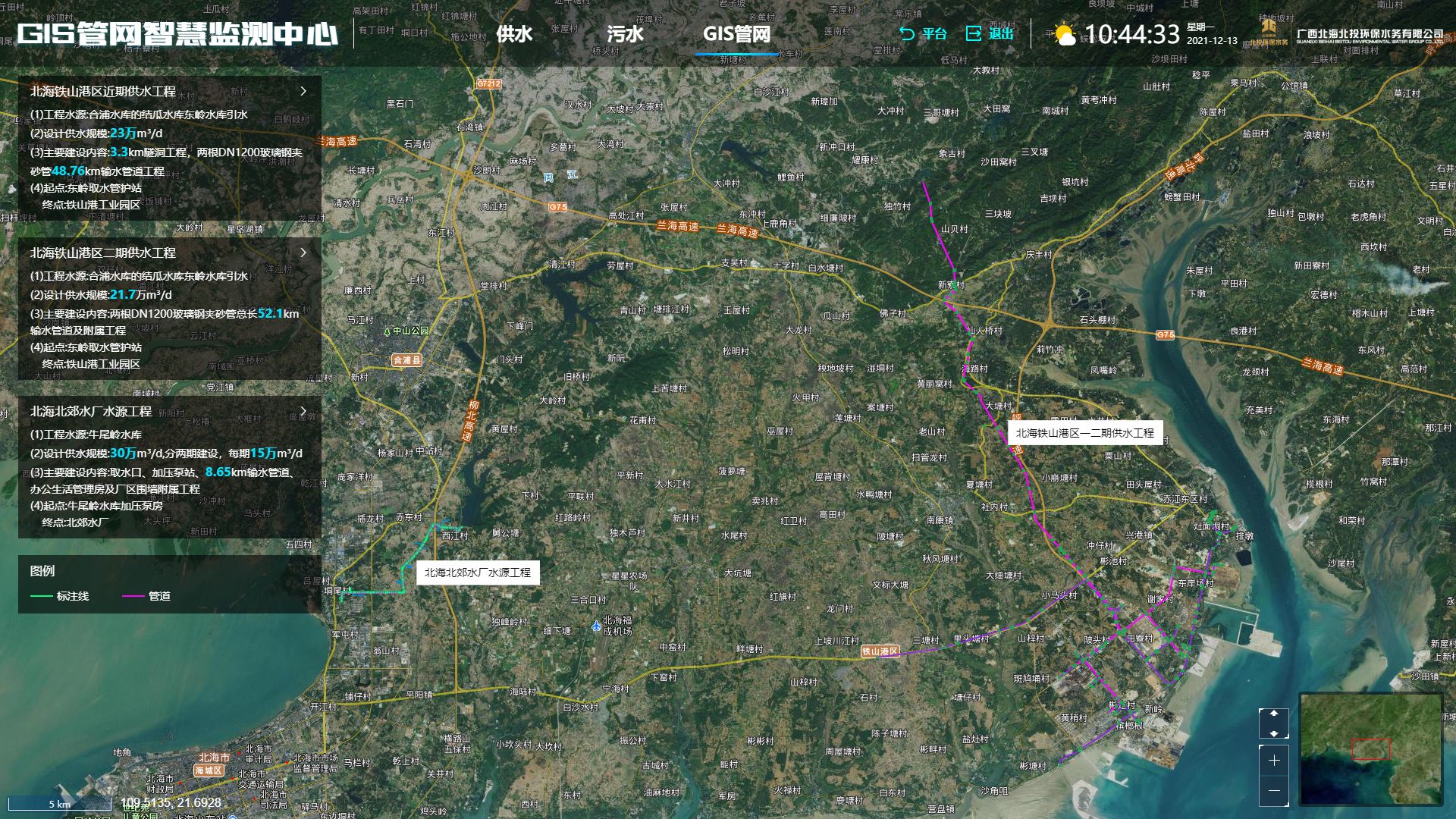Click the airport icon near 北海福成机场
The height and width of the screenshot is (819, 1456).
596,626
